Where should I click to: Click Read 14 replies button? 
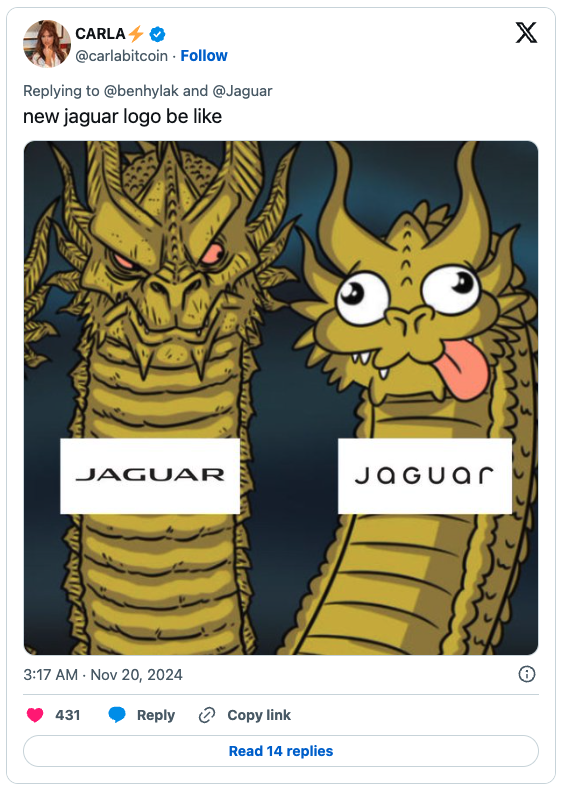(281, 751)
